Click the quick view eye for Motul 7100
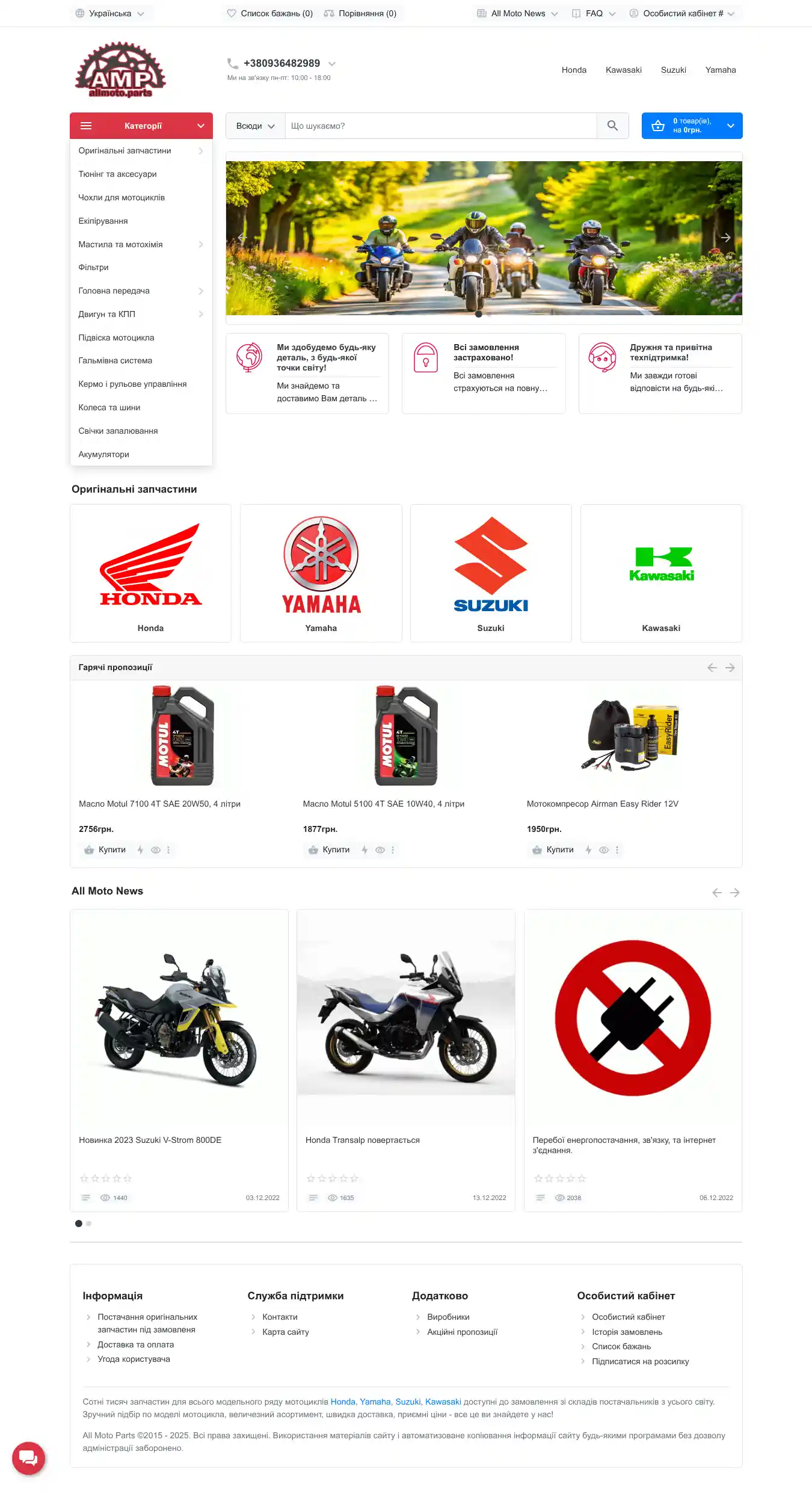This screenshot has width=812, height=1493. tap(156, 850)
